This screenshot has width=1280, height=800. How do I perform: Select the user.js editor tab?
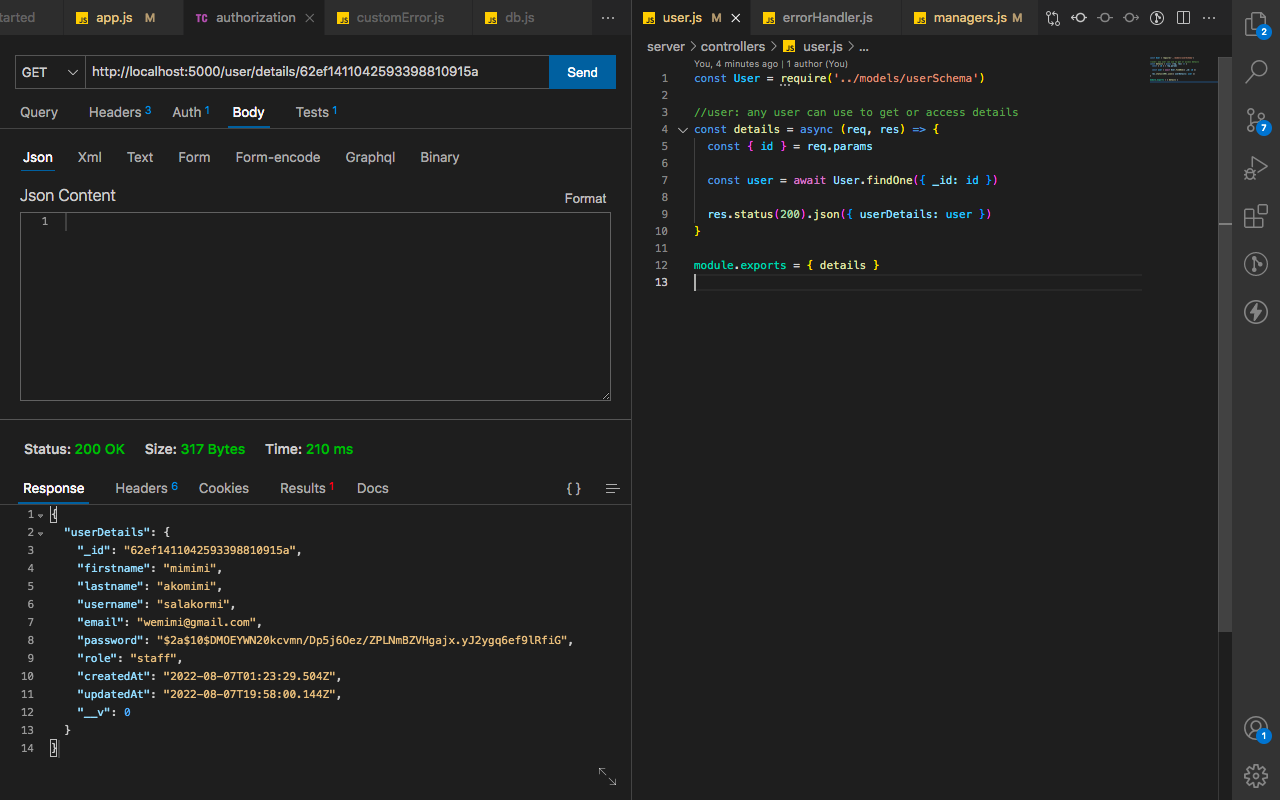(691, 18)
